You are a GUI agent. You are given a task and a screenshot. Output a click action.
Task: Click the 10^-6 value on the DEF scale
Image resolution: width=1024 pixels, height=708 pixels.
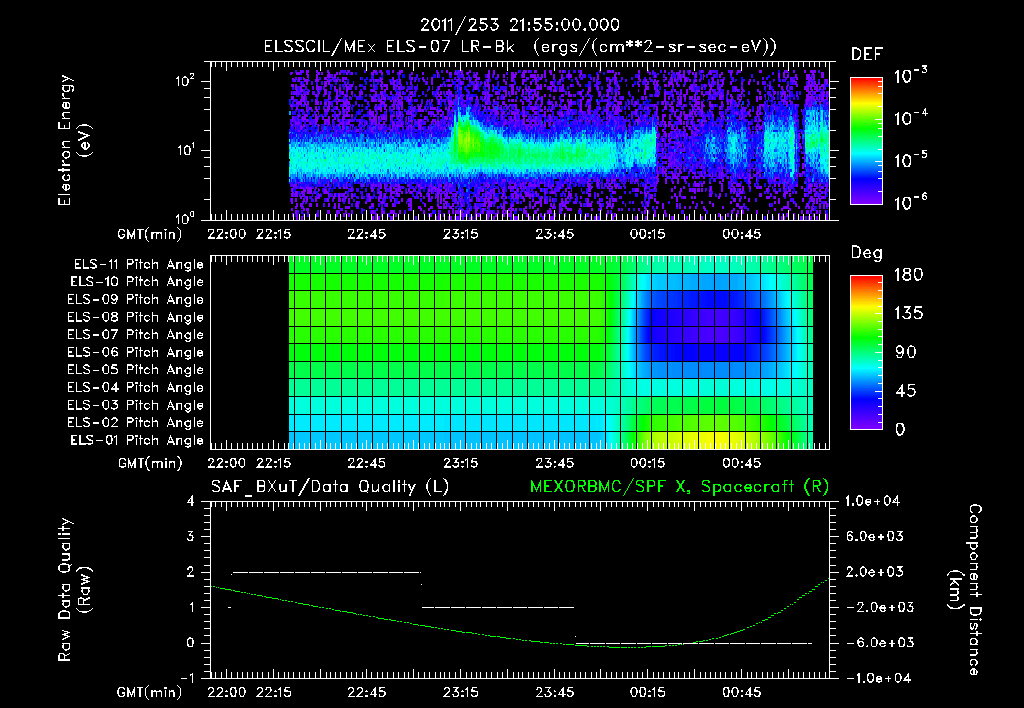[910, 202]
